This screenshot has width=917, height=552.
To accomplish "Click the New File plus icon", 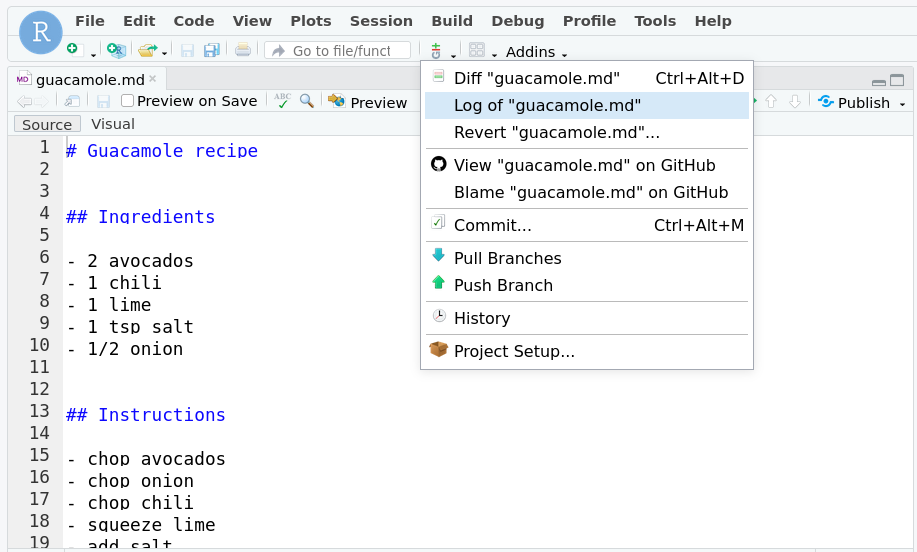I will pos(72,50).
